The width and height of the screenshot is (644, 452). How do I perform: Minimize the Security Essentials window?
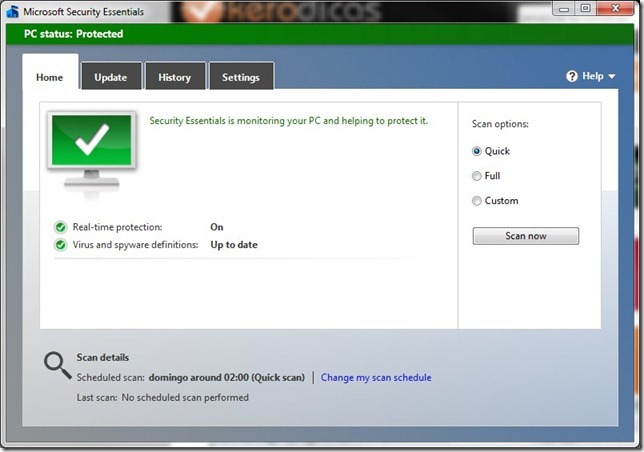point(564,9)
